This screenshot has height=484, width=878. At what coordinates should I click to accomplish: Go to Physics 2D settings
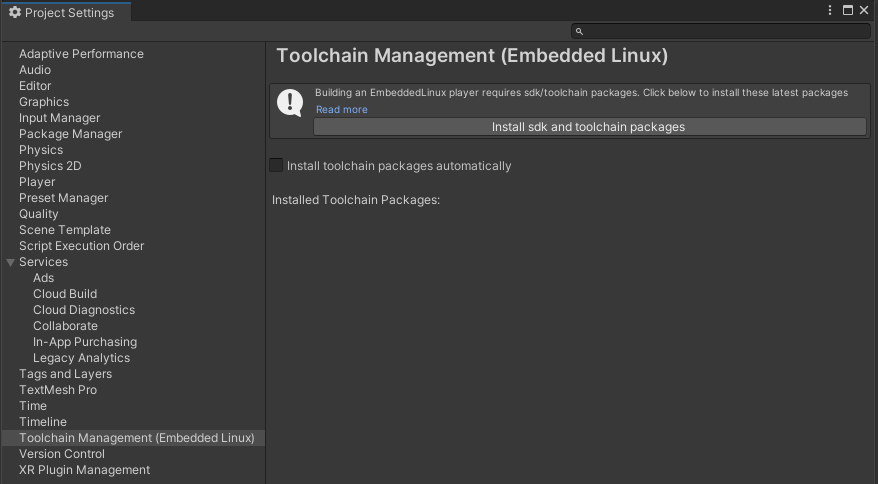(50, 166)
